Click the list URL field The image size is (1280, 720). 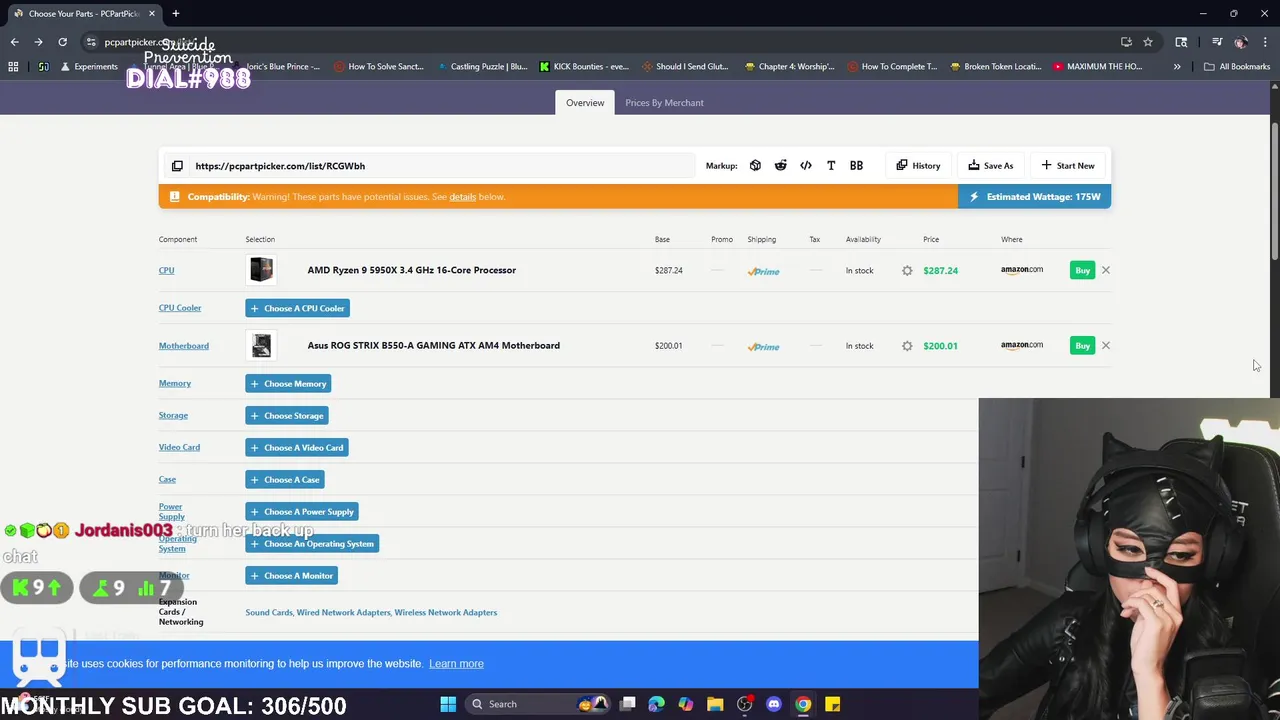443,166
